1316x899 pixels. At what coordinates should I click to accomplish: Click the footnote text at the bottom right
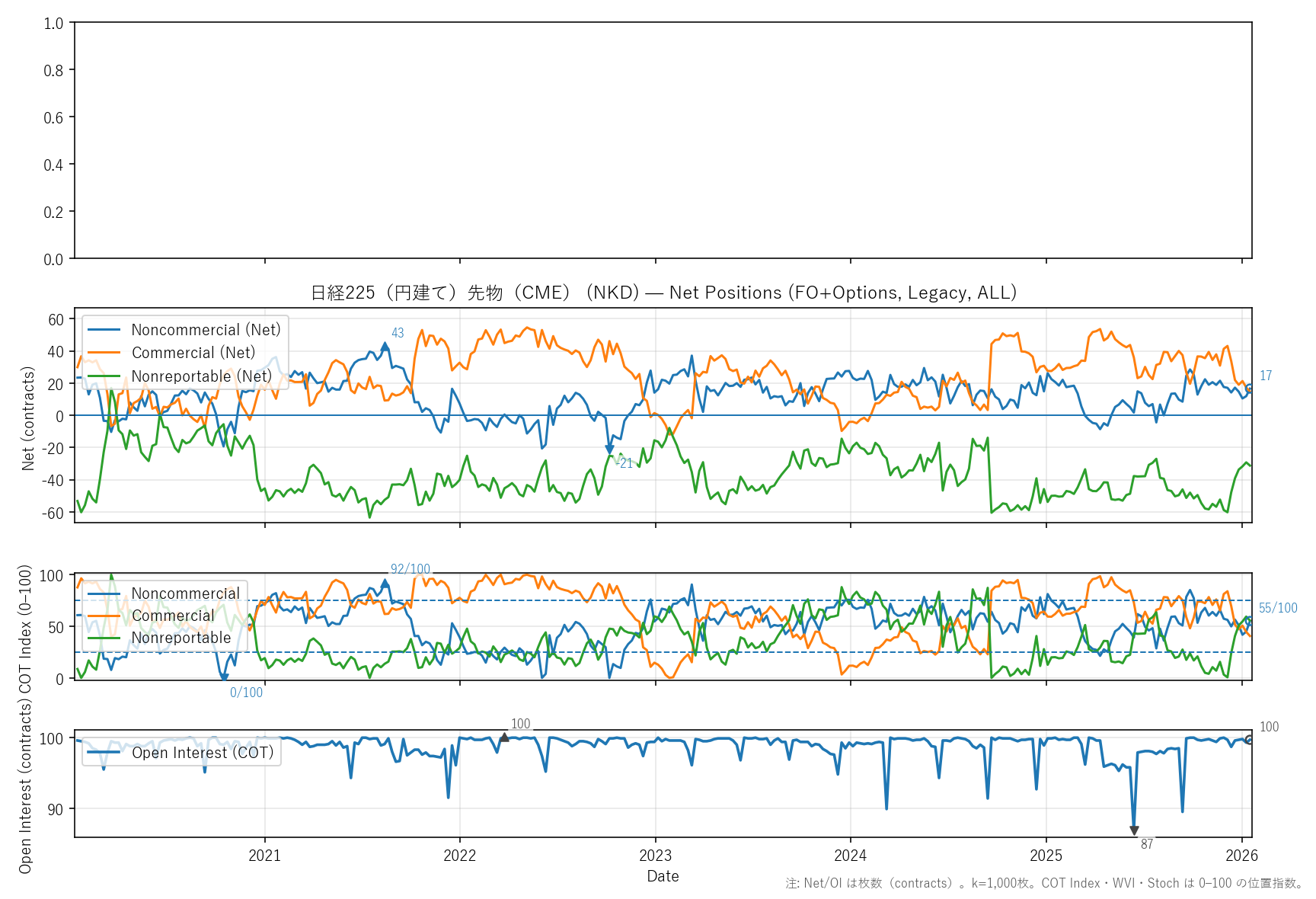pos(1044,883)
